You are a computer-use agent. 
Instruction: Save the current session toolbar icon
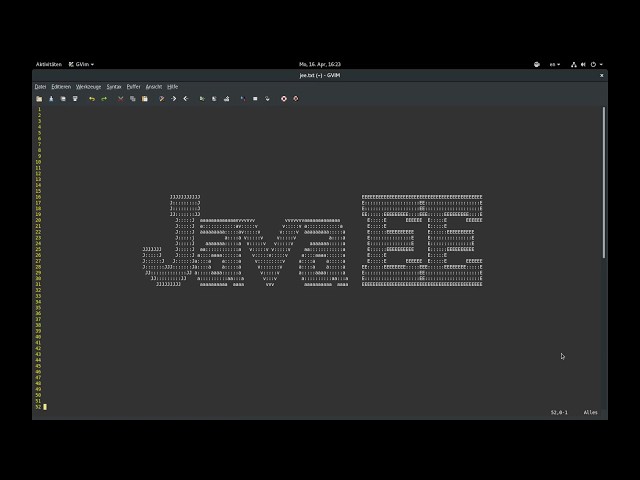click(214, 99)
